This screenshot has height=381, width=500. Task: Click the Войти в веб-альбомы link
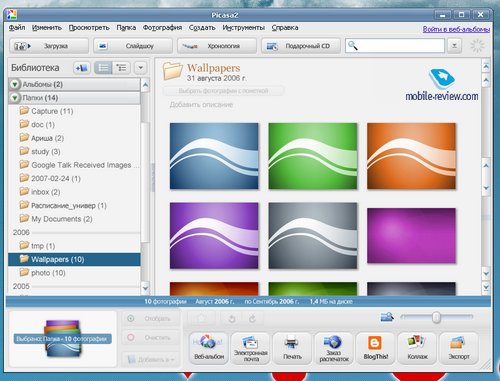pyautogui.click(x=456, y=29)
